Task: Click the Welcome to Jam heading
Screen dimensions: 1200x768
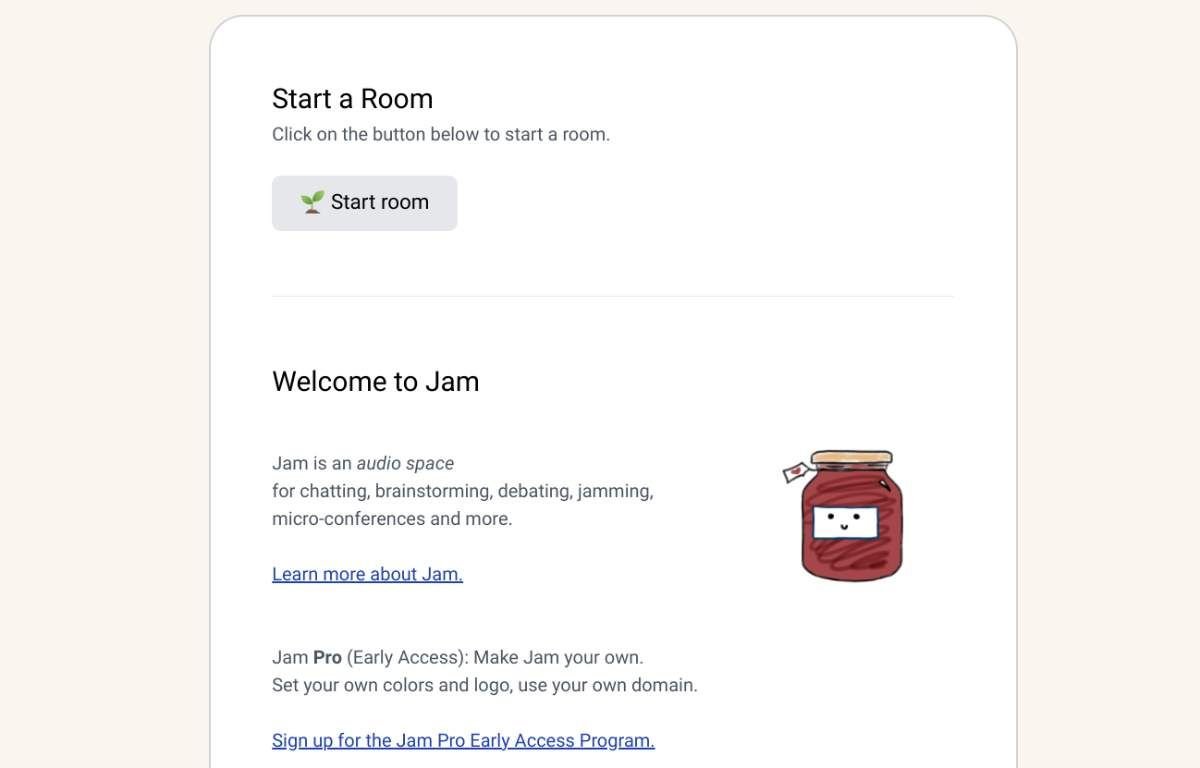Action: (375, 382)
